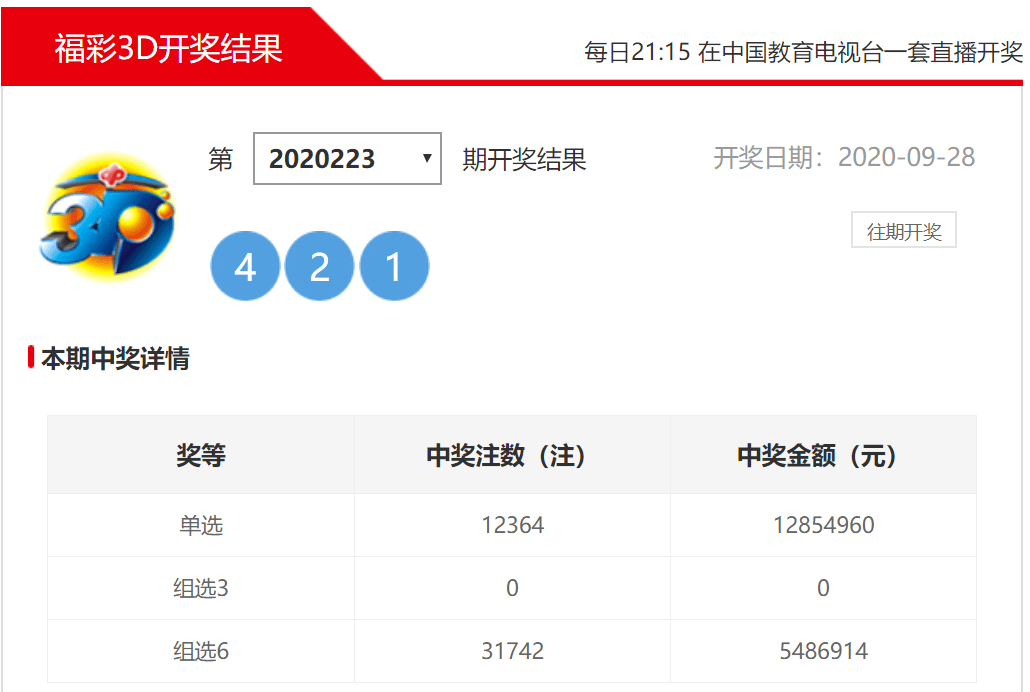The width and height of the screenshot is (1030, 692).
Task: Click the 开奖日期 2020-09-28 text
Action: click(844, 158)
